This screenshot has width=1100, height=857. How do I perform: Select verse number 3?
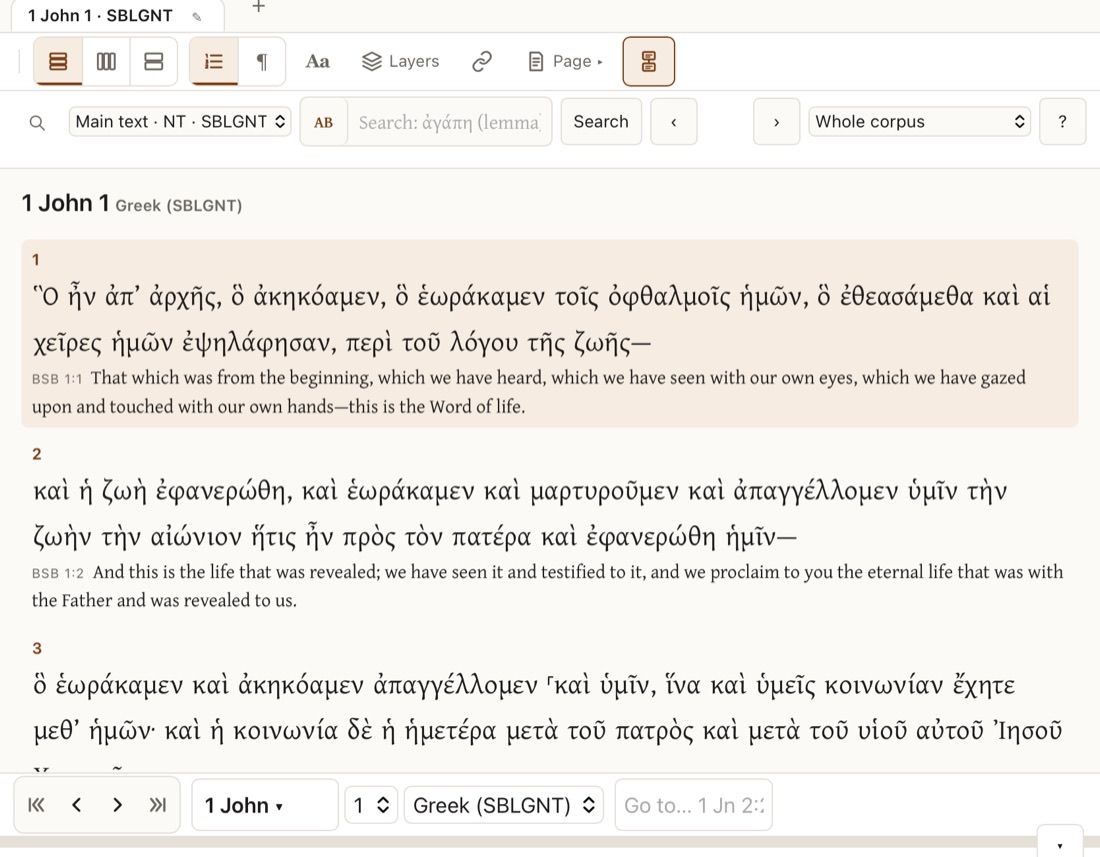click(x=36, y=649)
